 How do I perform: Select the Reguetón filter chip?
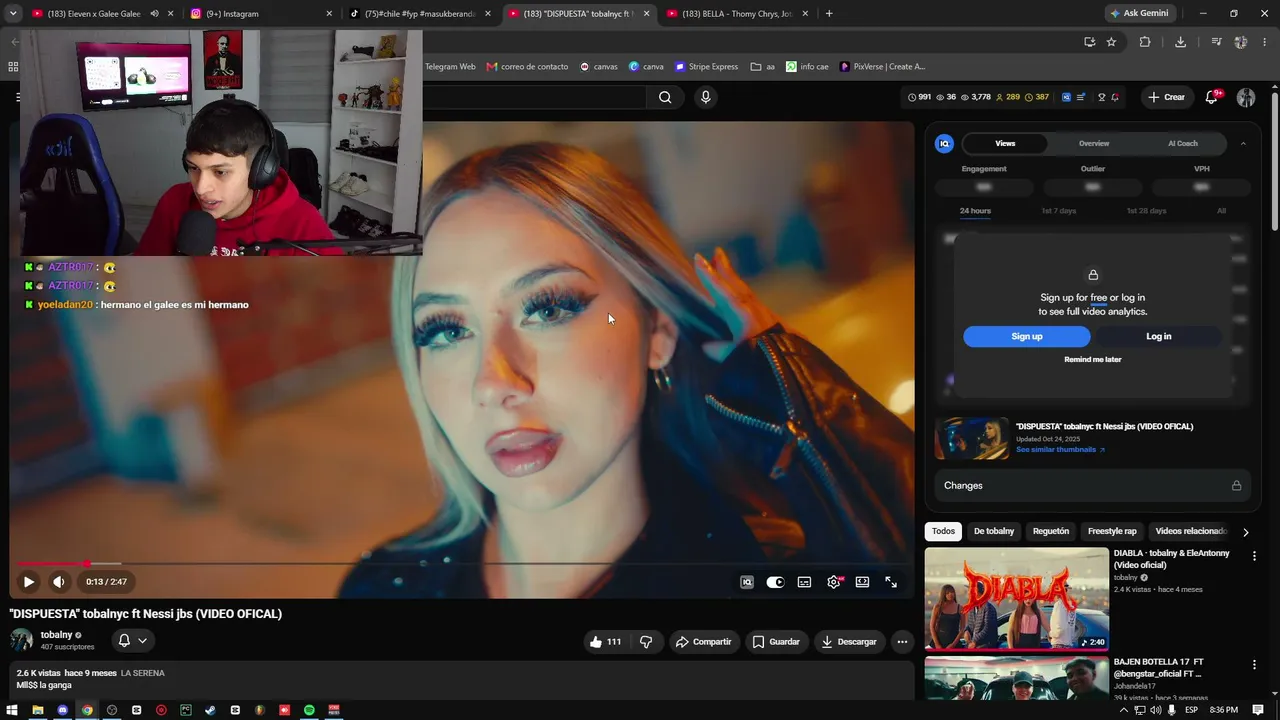click(1051, 531)
